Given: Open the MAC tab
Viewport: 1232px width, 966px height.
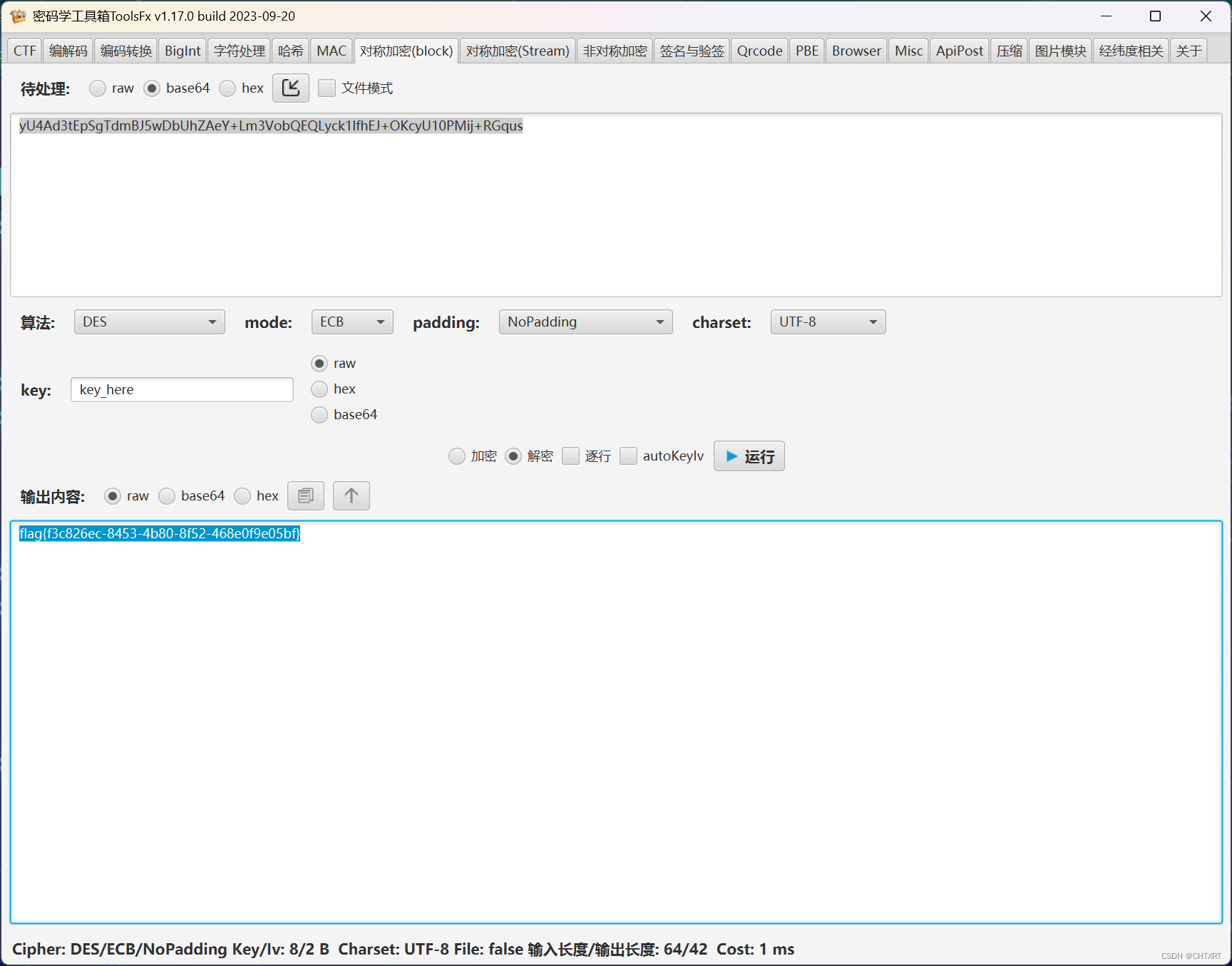Looking at the screenshot, I should tap(332, 51).
